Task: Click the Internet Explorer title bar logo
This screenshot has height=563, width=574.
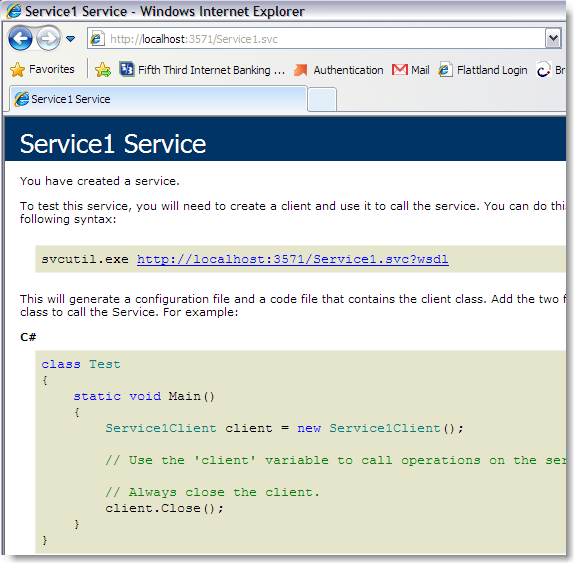Action: click(x=14, y=11)
